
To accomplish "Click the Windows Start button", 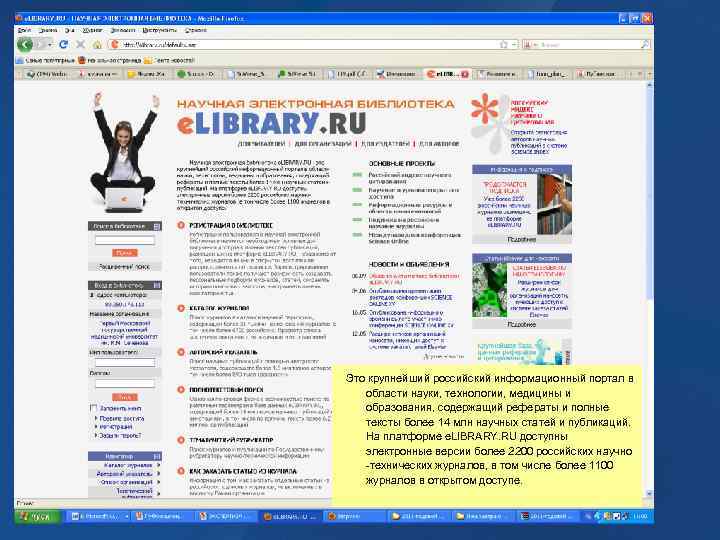I will coord(38,517).
